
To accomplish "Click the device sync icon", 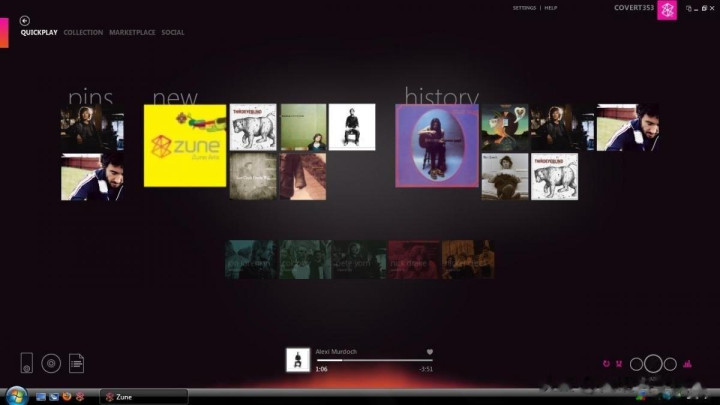I will click(x=27, y=363).
